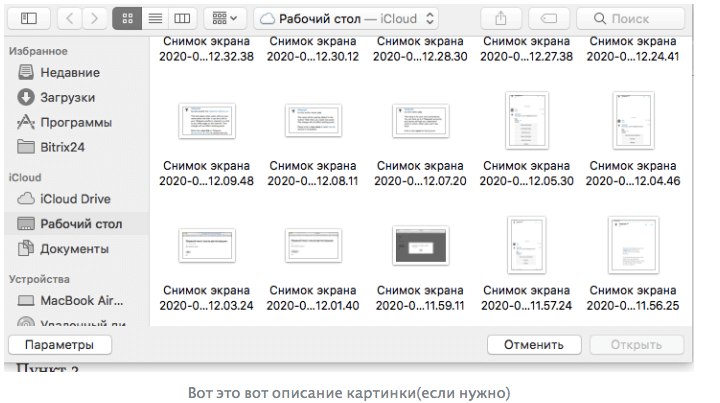Click the Избранное sidebar section header
Screen dimensions: 720x403
38,51
